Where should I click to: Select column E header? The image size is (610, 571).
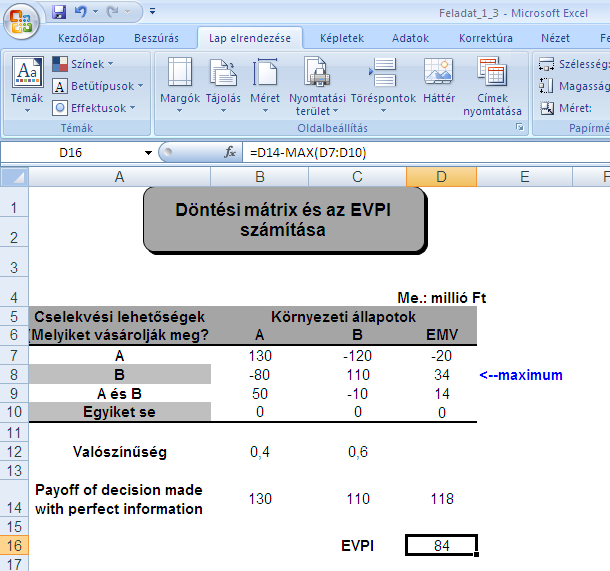tap(524, 177)
